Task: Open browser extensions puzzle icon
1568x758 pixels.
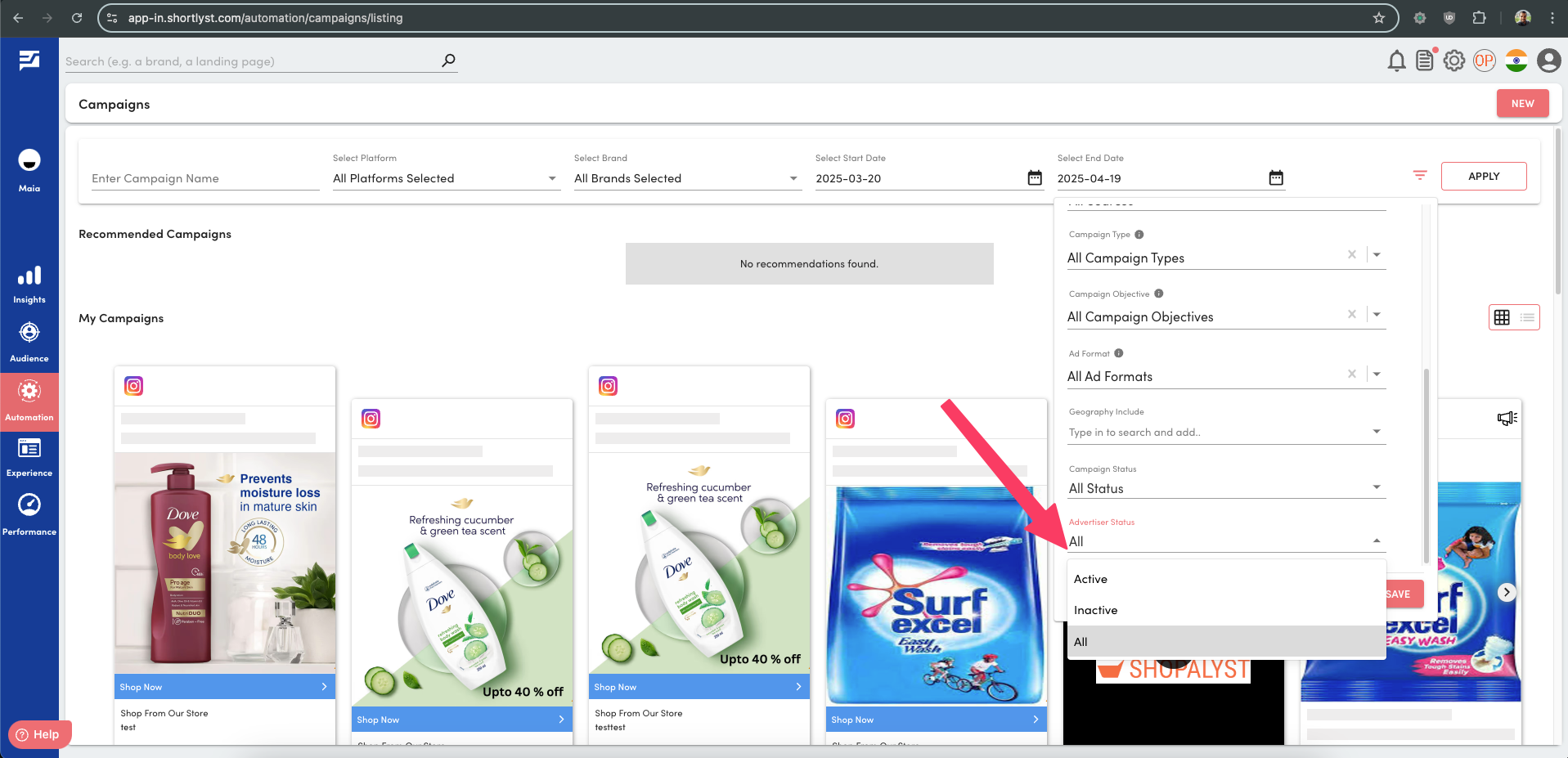Action: tap(1479, 18)
